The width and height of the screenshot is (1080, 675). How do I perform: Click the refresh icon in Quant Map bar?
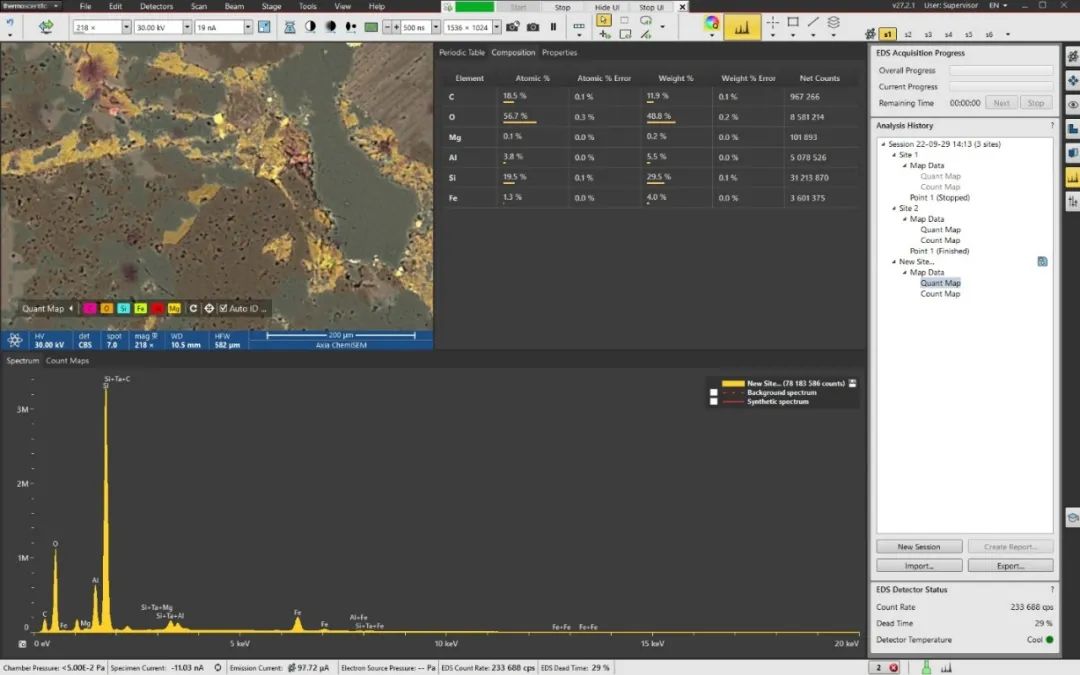pyautogui.click(x=193, y=309)
